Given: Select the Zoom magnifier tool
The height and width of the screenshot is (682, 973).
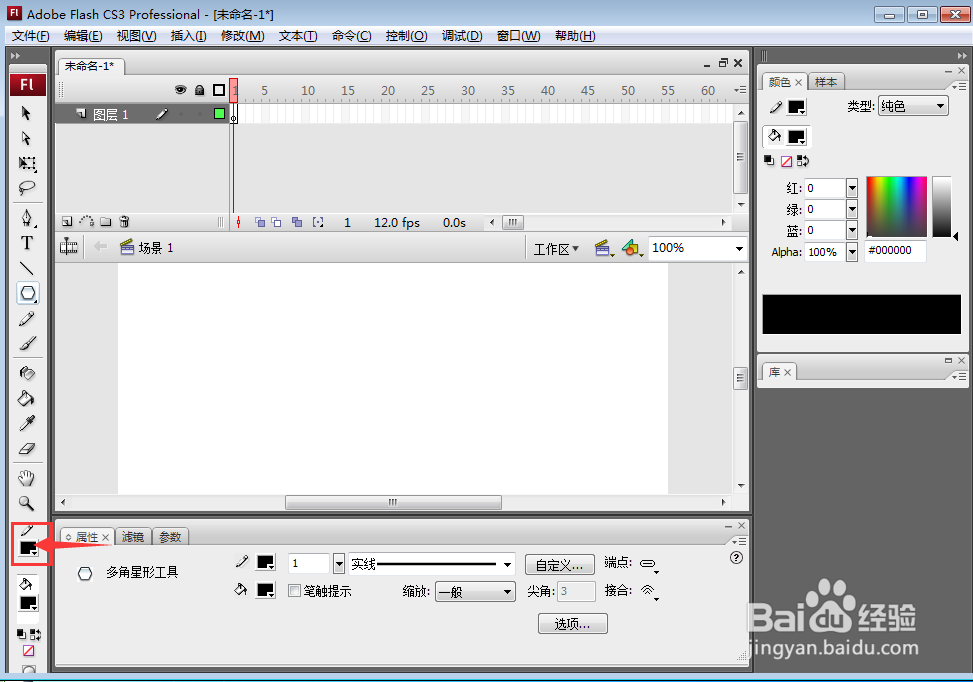Looking at the screenshot, I should [x=27, y=503].
